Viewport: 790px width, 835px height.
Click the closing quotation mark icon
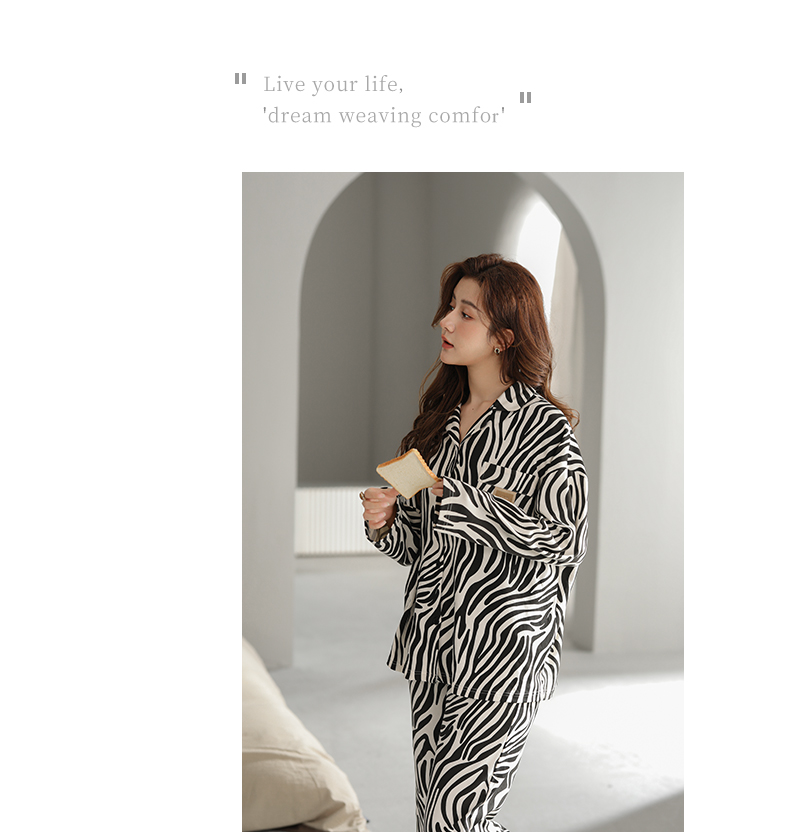point(525,97)
